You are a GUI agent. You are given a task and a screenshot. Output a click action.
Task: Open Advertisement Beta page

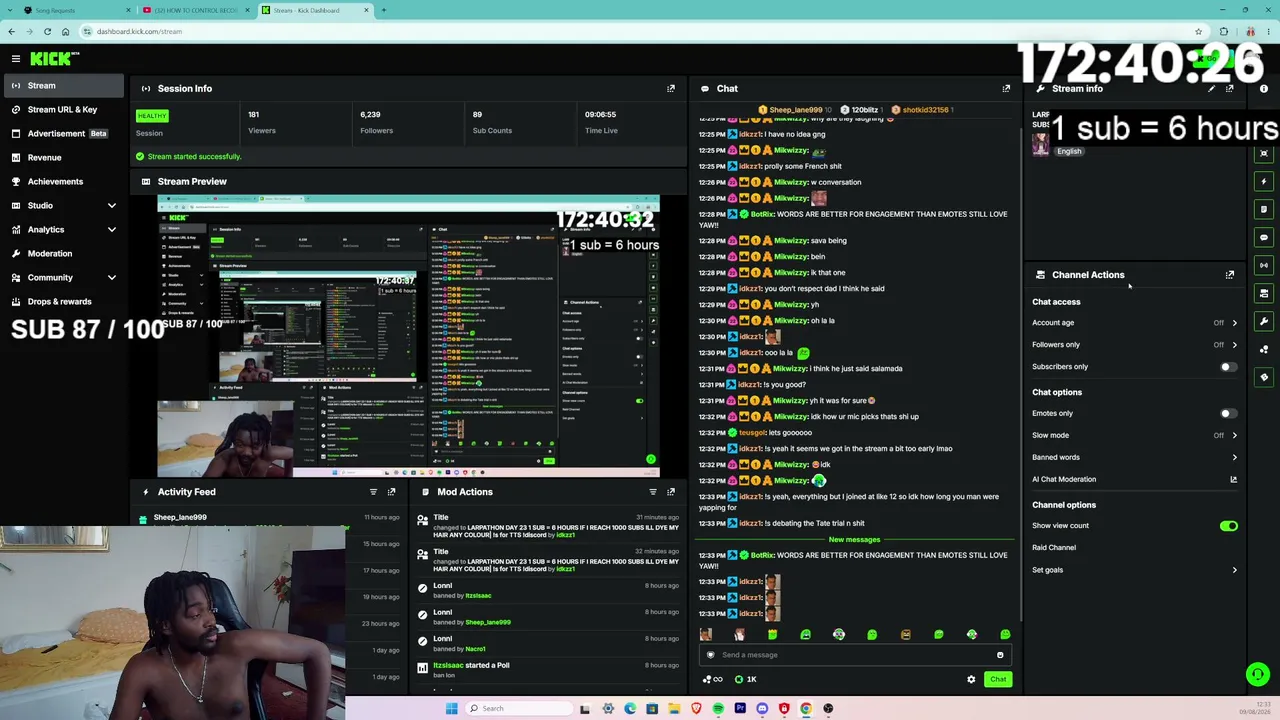(x=62, y=133)
